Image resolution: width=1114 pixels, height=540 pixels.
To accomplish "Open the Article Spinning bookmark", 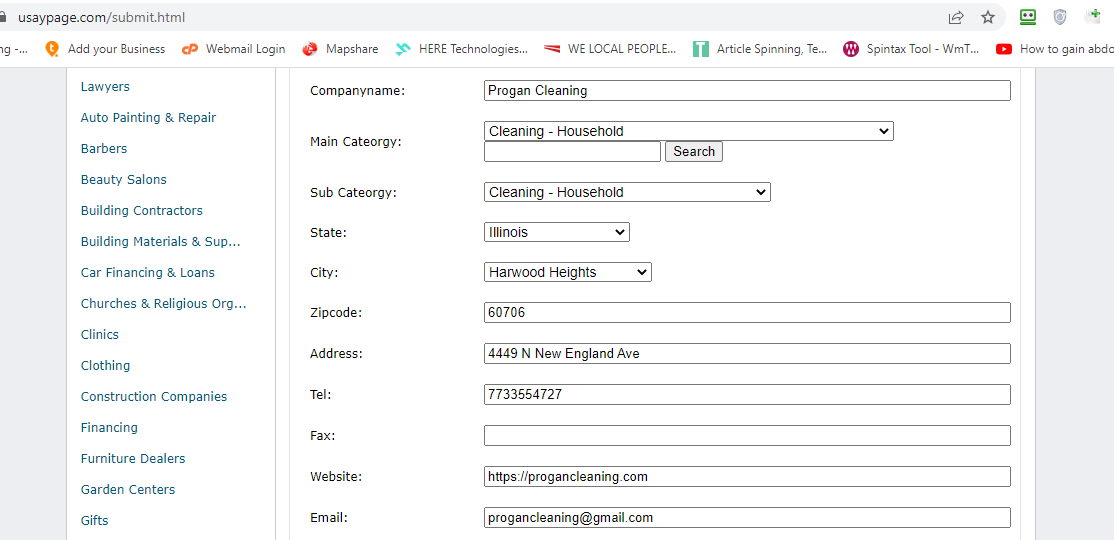I will click(x=760, y=49).
